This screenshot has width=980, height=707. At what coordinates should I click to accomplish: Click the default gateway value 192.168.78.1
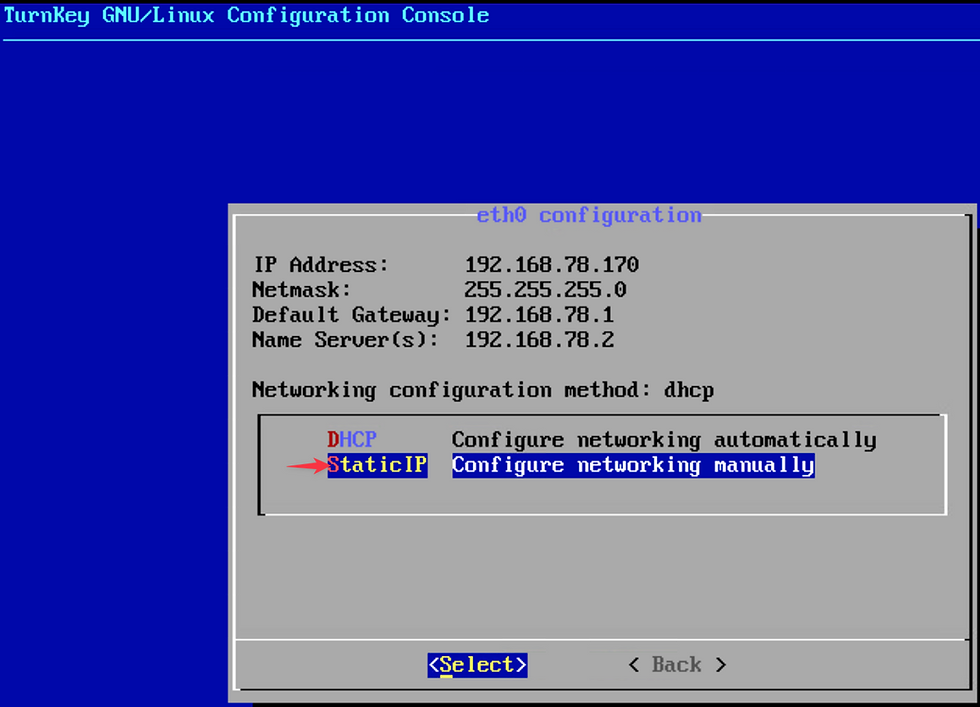click(539, 314)
